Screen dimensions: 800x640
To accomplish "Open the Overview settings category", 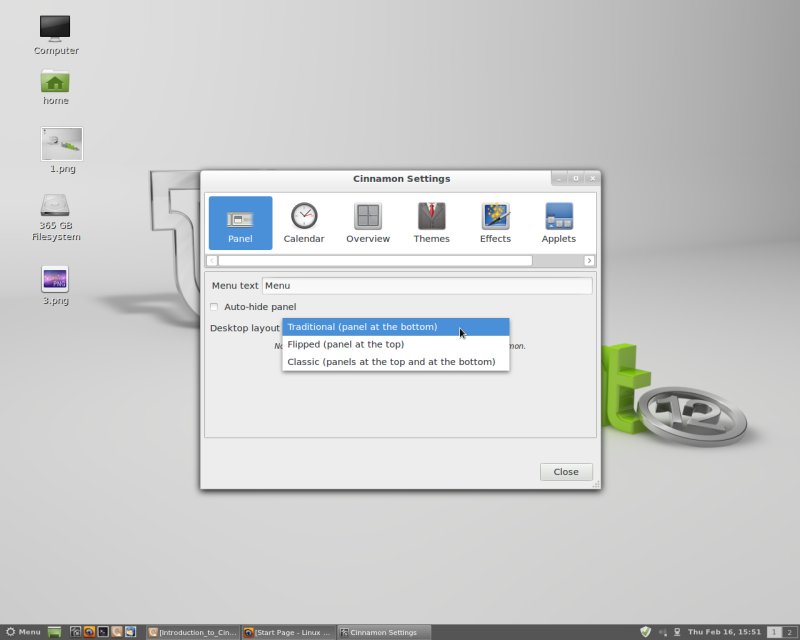I will (x=368, y=223).
